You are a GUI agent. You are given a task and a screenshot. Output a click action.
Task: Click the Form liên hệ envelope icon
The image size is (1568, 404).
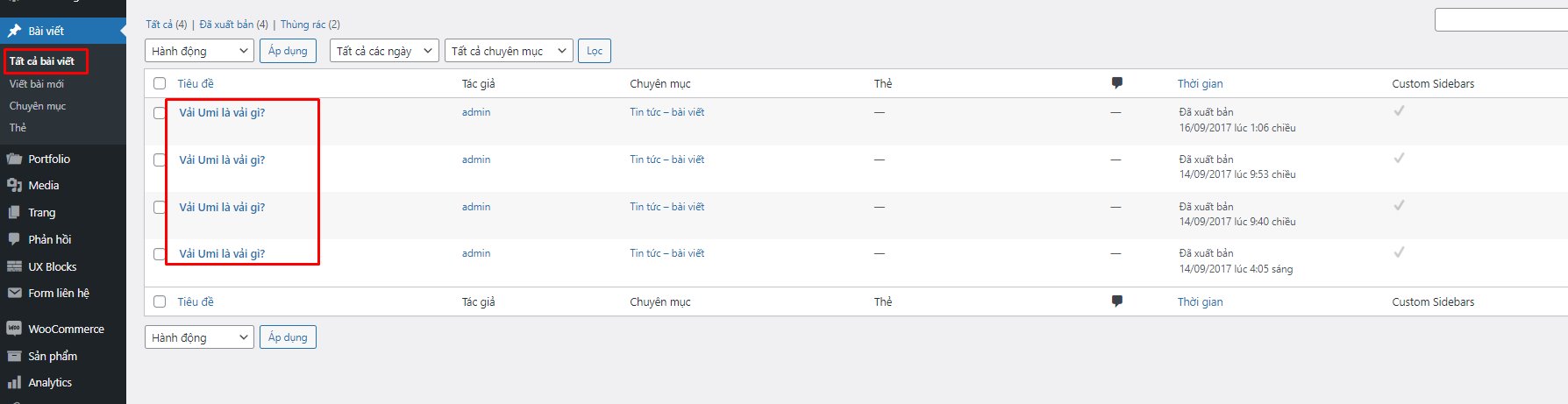coord(14,294)
